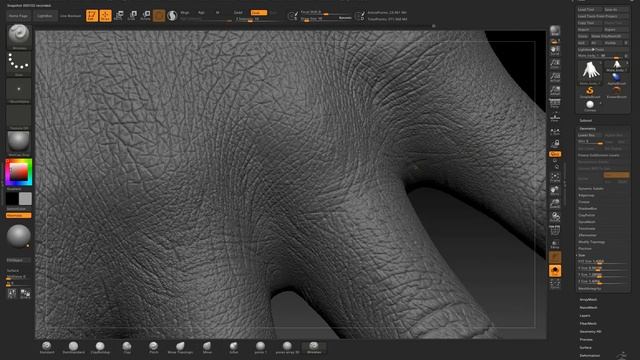Screen dimensions: 640x360
Task: Click the Rotate view icon on right shelf
Action: click(x=555, y=216)
